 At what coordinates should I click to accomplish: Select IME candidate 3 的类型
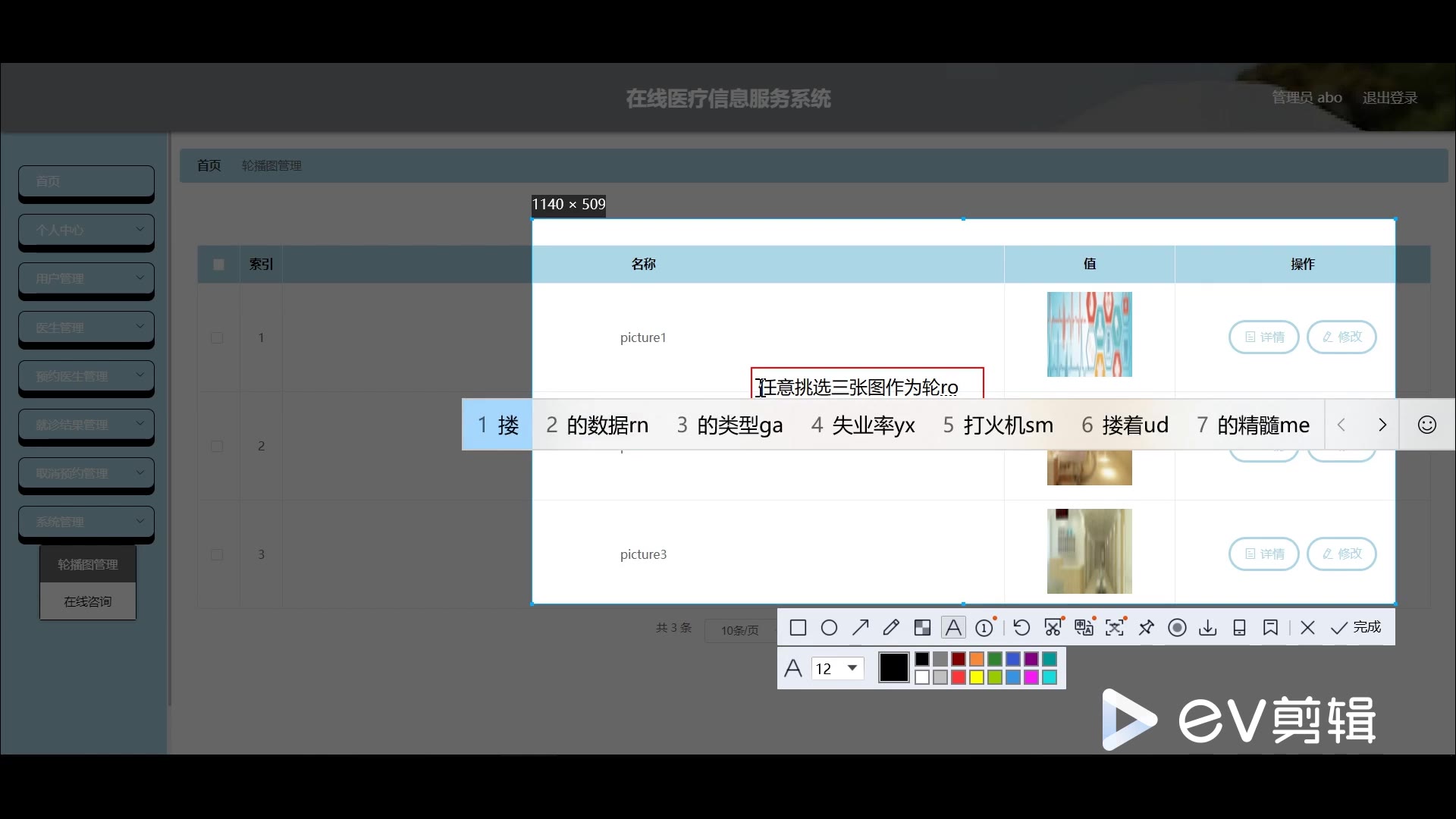pos(730,425)
